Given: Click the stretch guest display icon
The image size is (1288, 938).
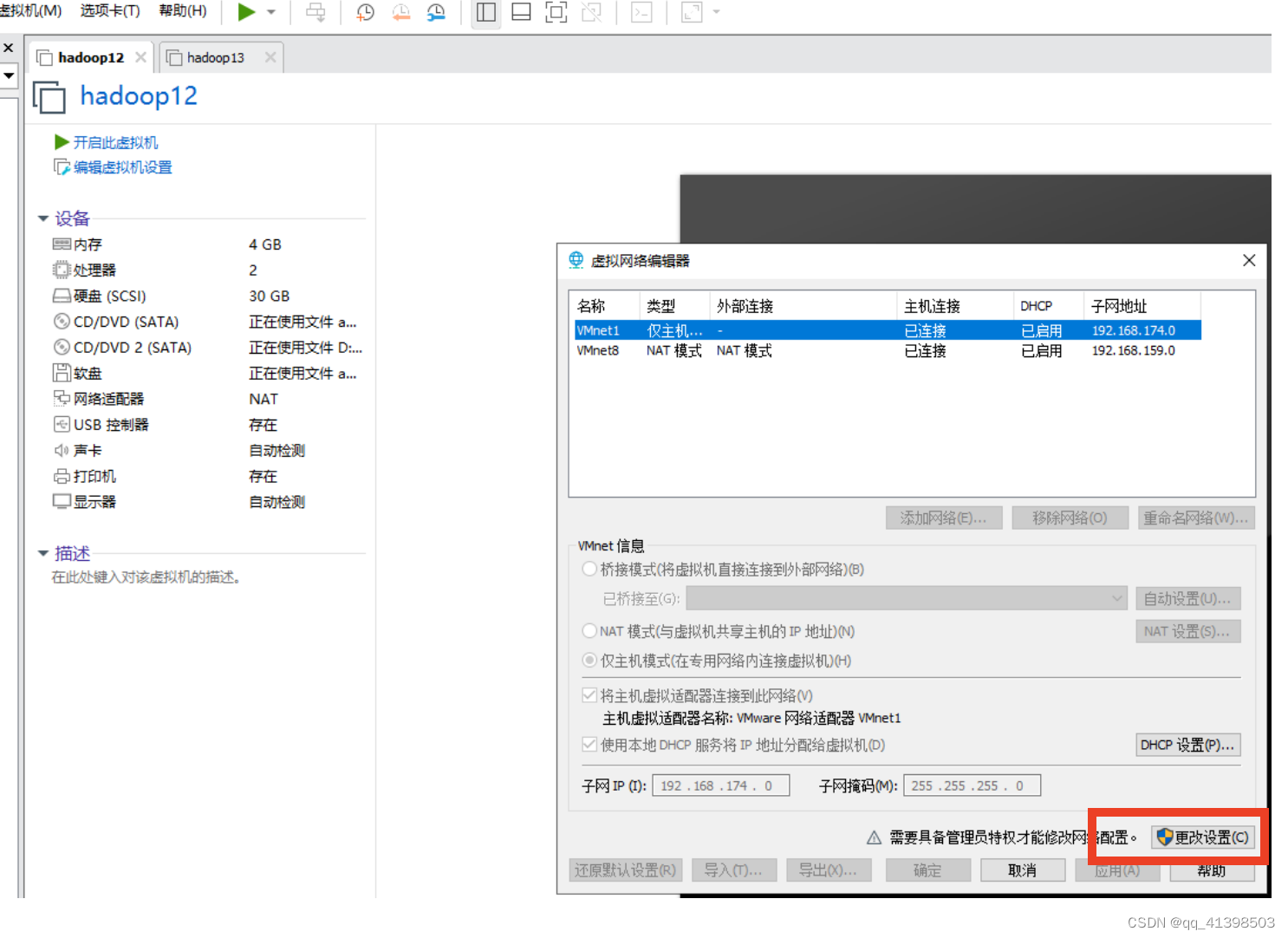Looking at the screenshot, I should point(692,12).
